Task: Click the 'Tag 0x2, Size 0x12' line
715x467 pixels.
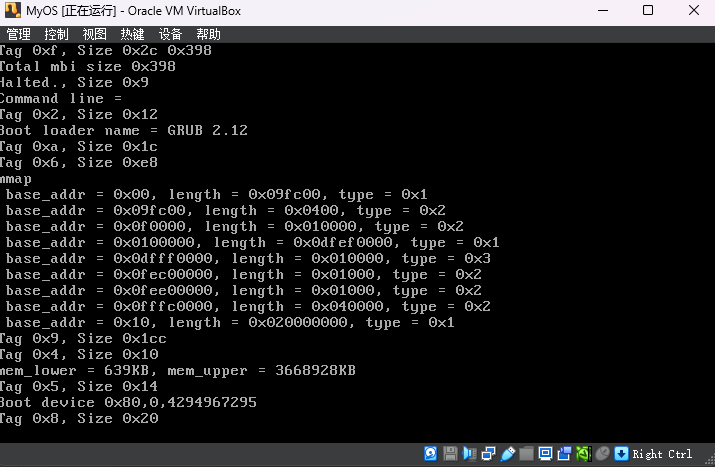Action: point(79,114)
